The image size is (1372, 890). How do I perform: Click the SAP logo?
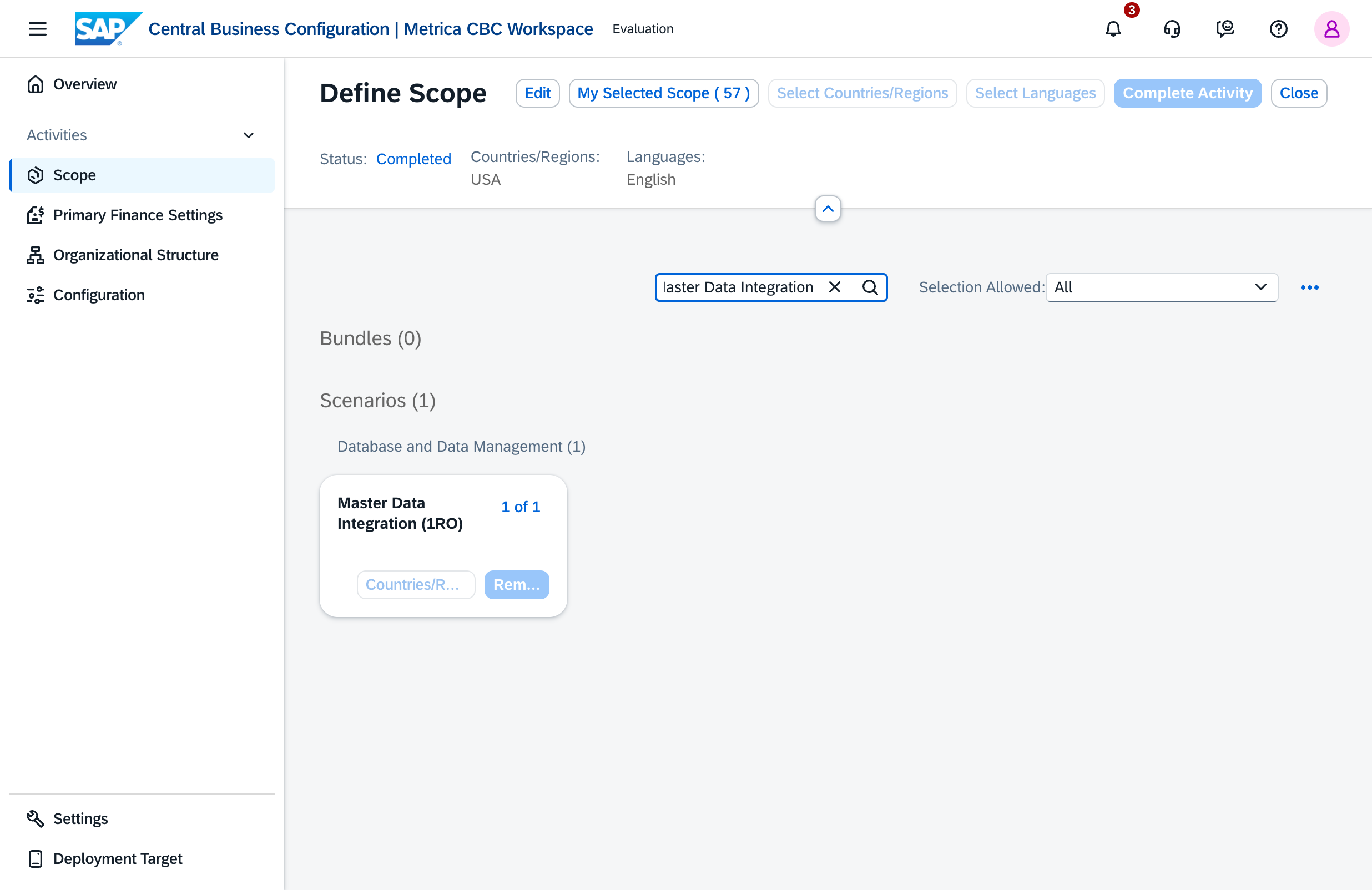pos(108,29)
